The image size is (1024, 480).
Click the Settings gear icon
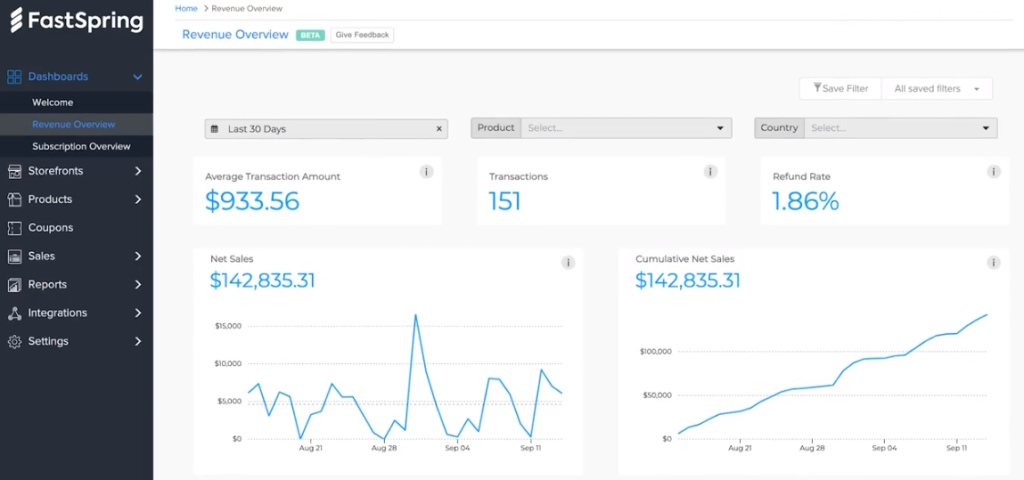tap(14, 342)
